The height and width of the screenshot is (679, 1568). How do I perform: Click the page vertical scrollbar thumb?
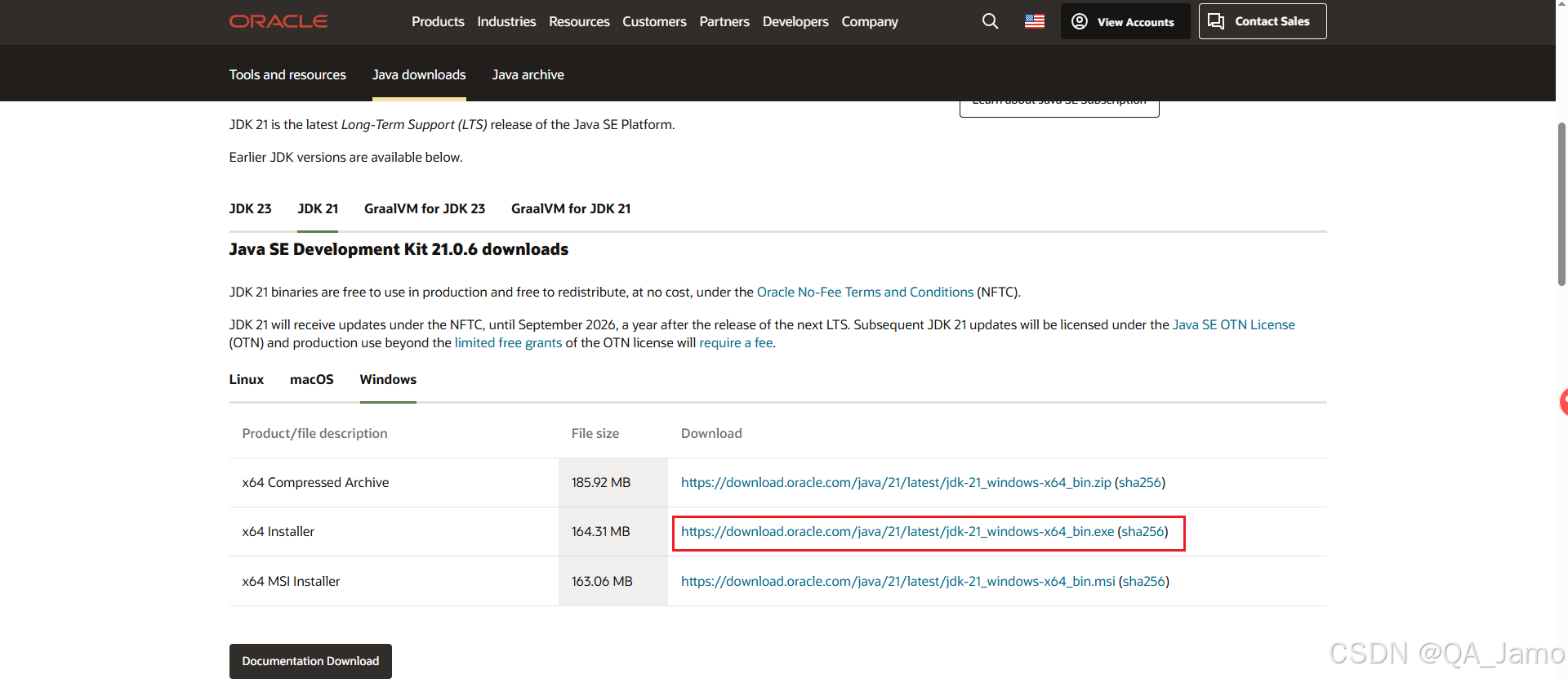tap(1561, 204)
